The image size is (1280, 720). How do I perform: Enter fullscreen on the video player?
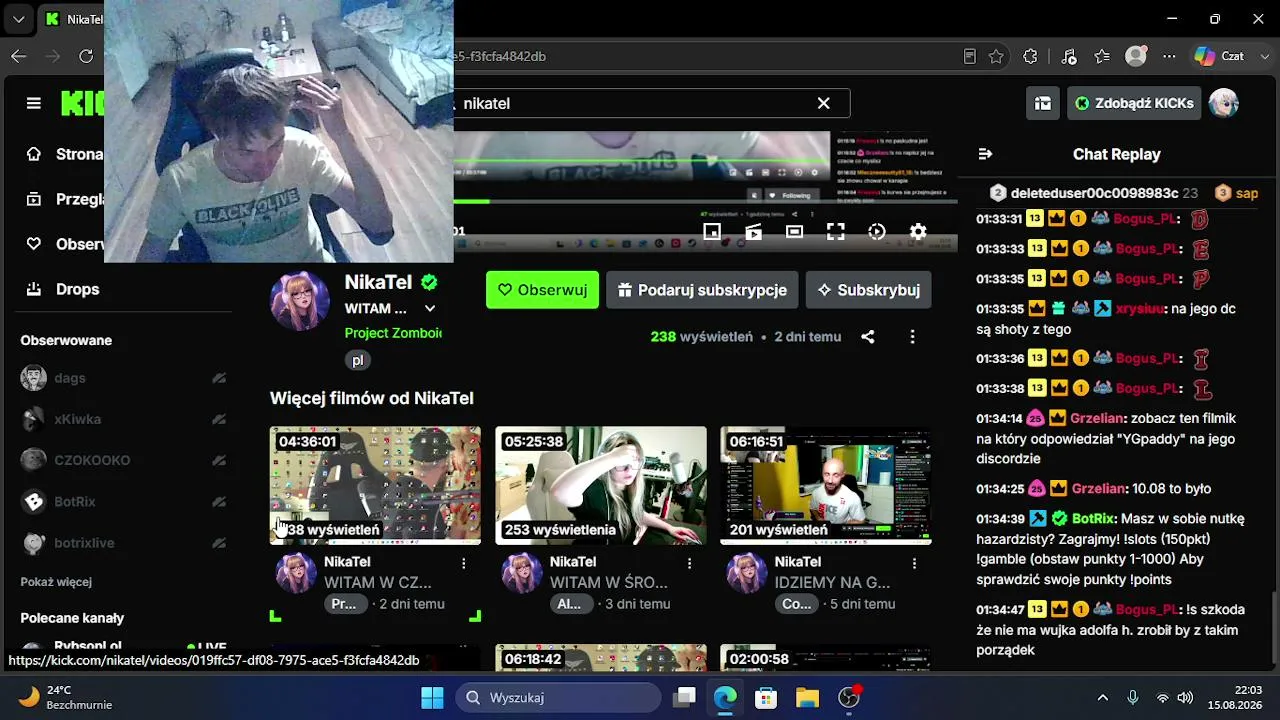point(836,232)
